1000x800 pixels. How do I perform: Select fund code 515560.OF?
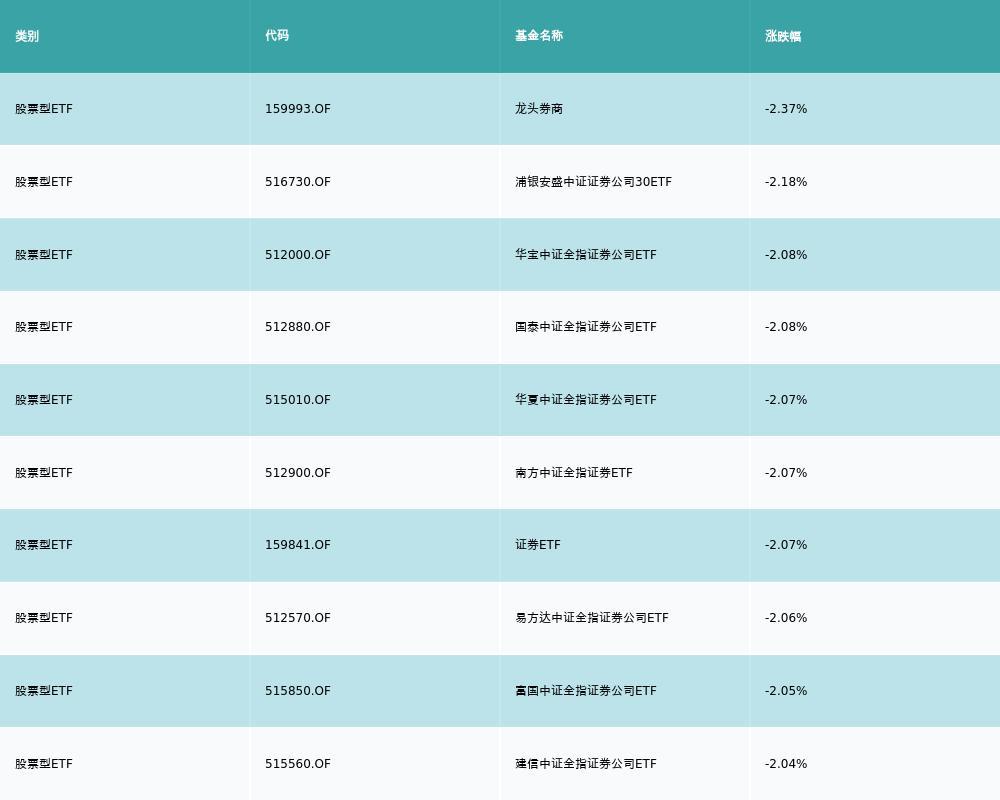coord(297,764)
